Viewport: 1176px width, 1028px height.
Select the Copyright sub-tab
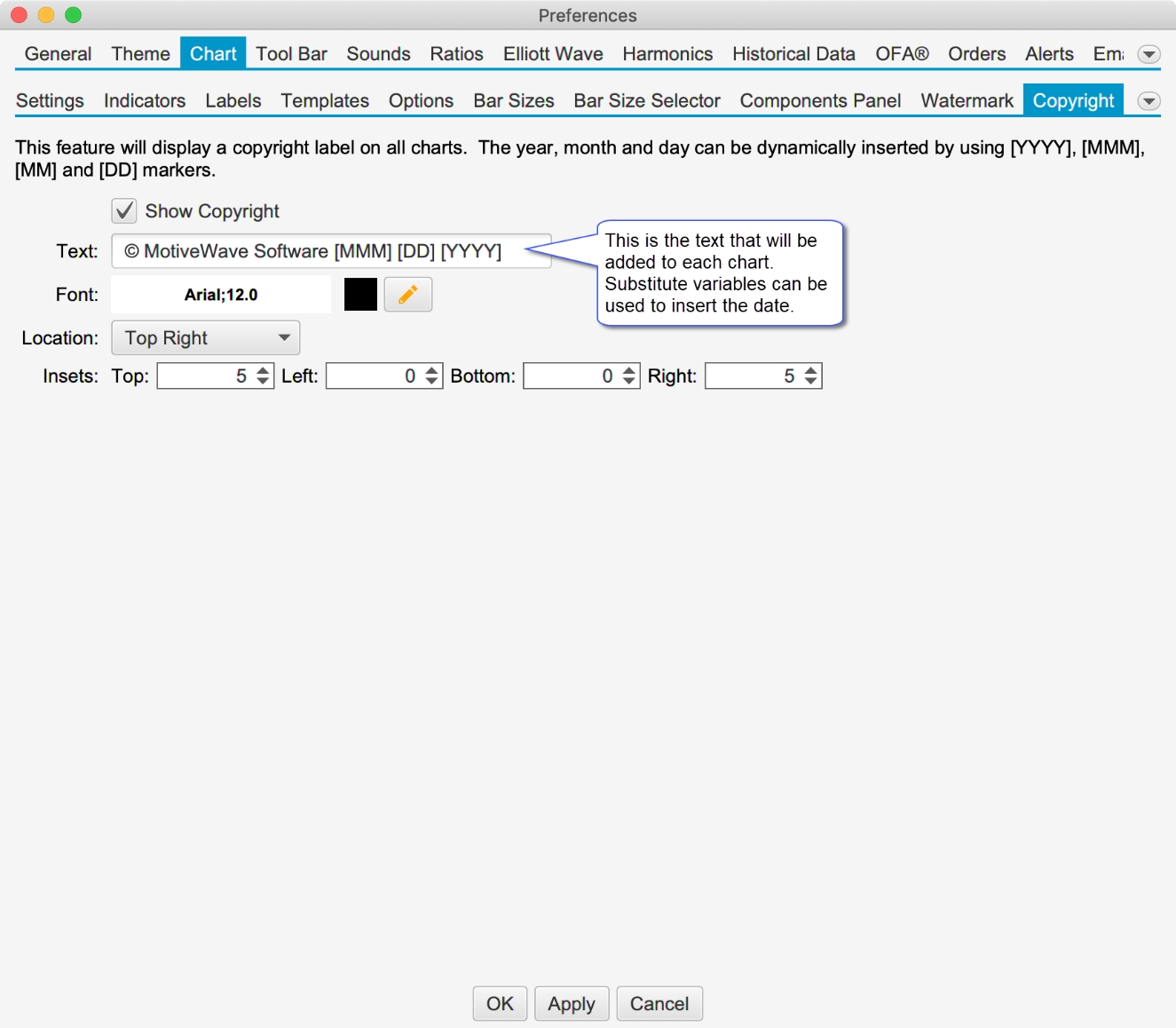(x=1073, y=100)
